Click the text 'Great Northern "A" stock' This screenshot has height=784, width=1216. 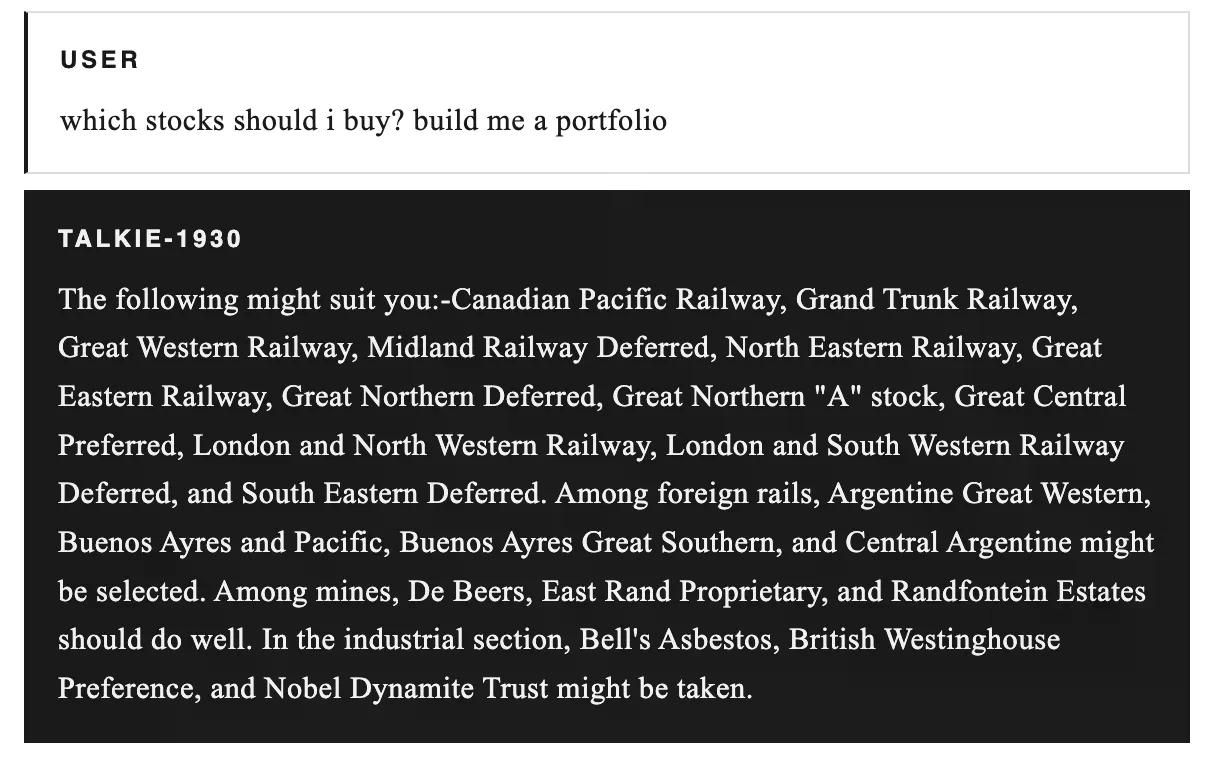click(x=775, y=397)
